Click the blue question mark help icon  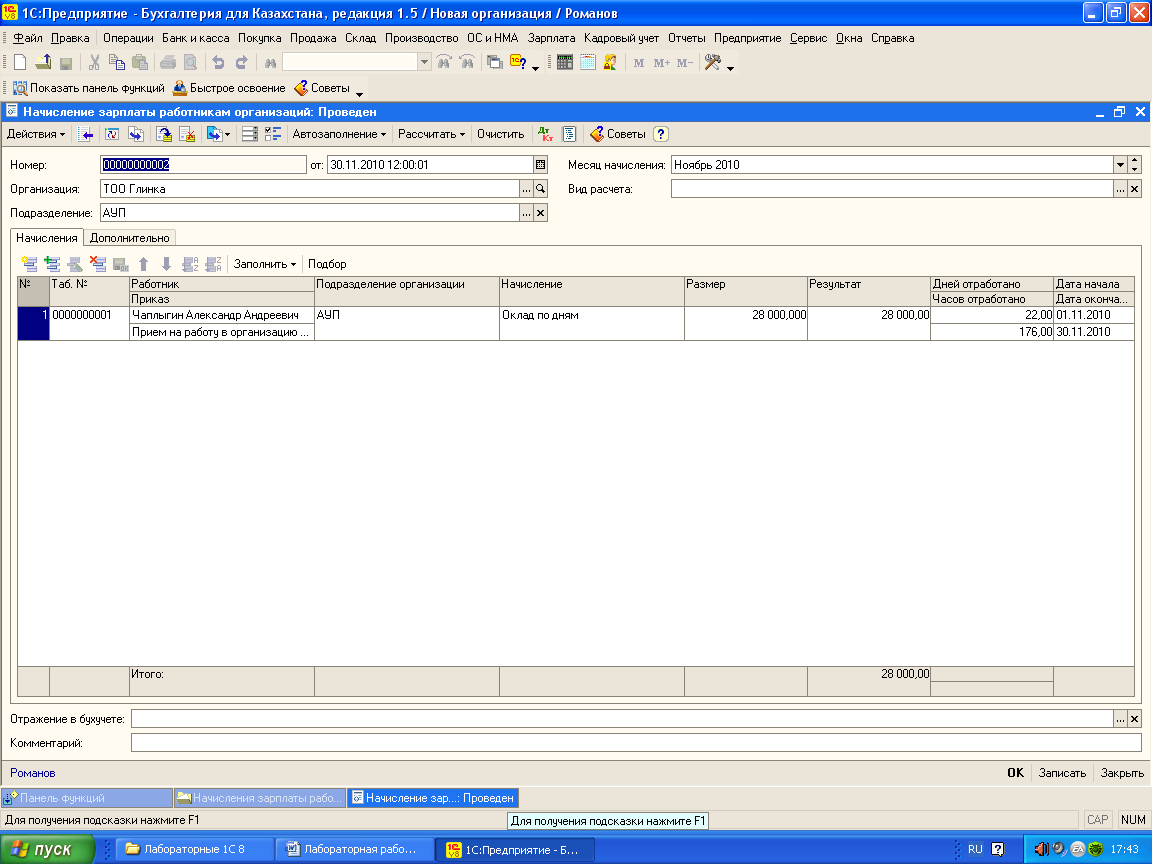tap(660, 134)
